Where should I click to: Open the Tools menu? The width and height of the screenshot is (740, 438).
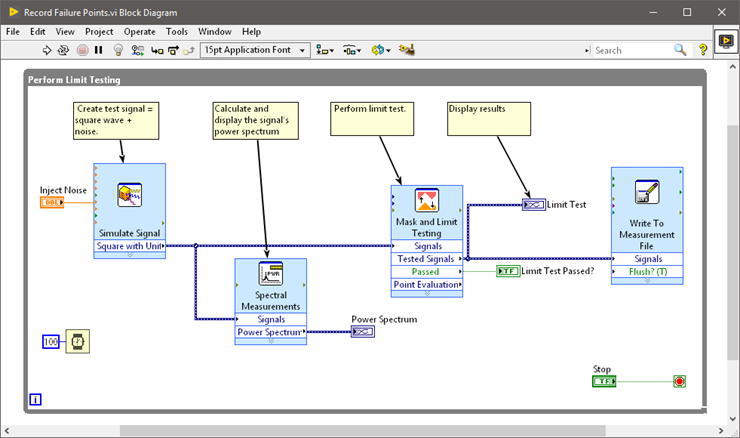[176, 31]
